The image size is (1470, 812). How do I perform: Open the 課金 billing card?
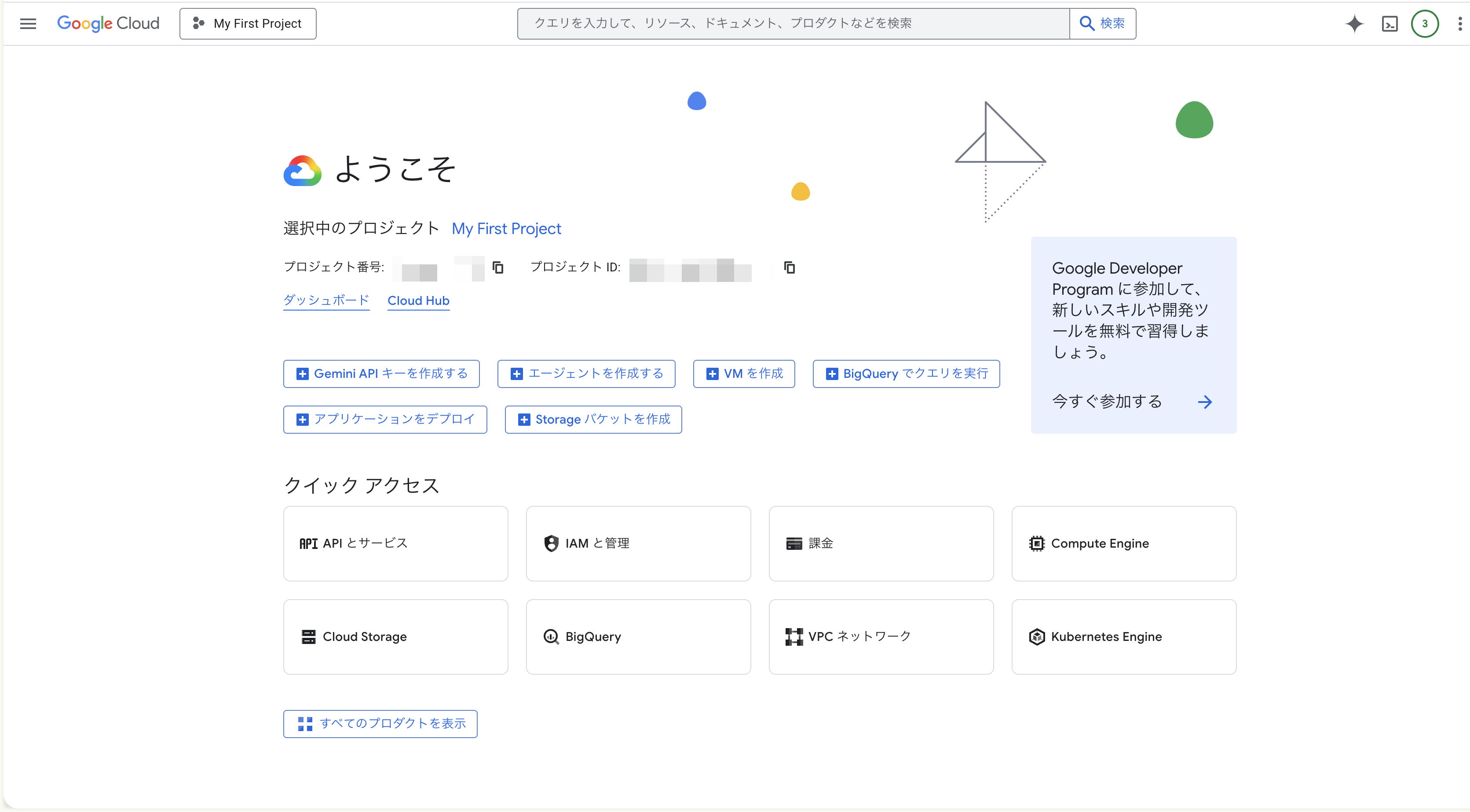coord(881,543)
